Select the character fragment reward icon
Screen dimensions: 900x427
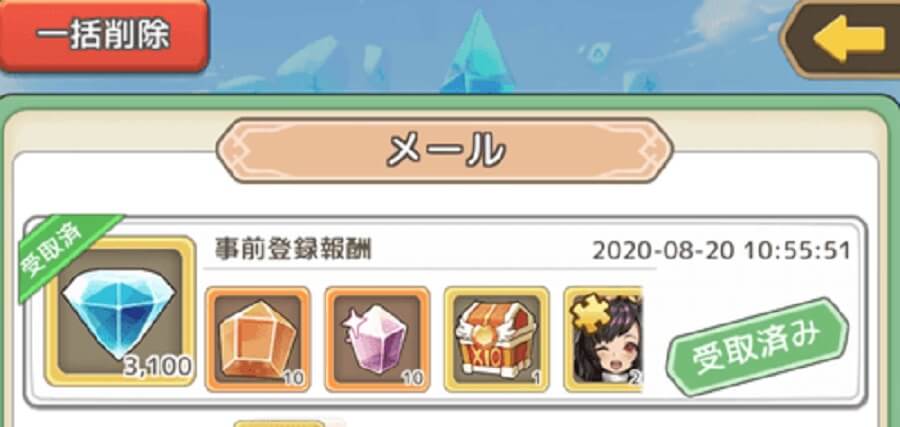(x=603, y=339)
